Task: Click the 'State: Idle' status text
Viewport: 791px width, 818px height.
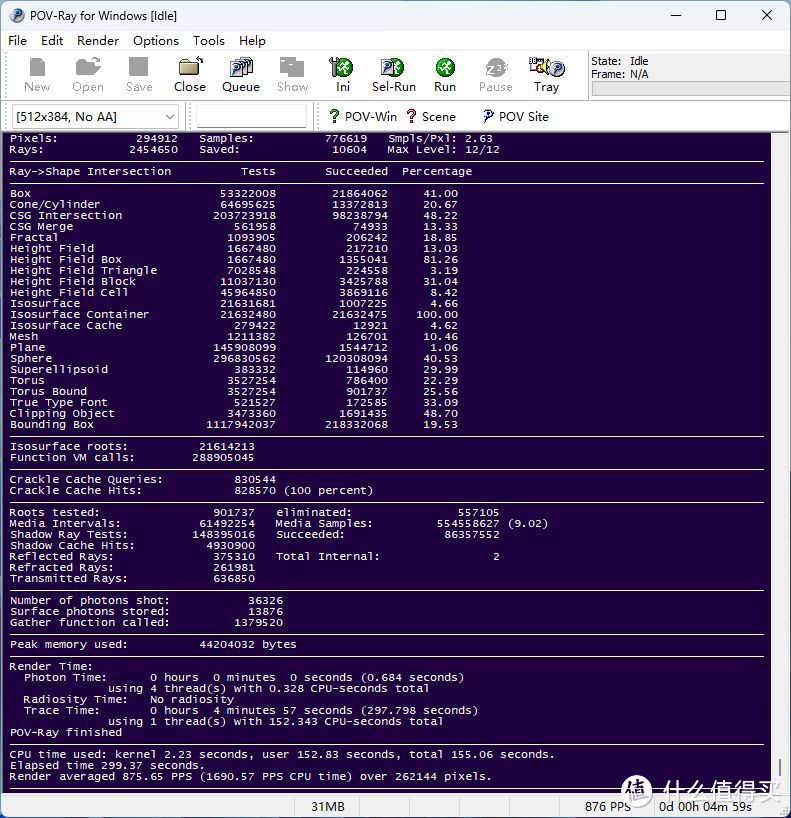Action: point(619,61)
